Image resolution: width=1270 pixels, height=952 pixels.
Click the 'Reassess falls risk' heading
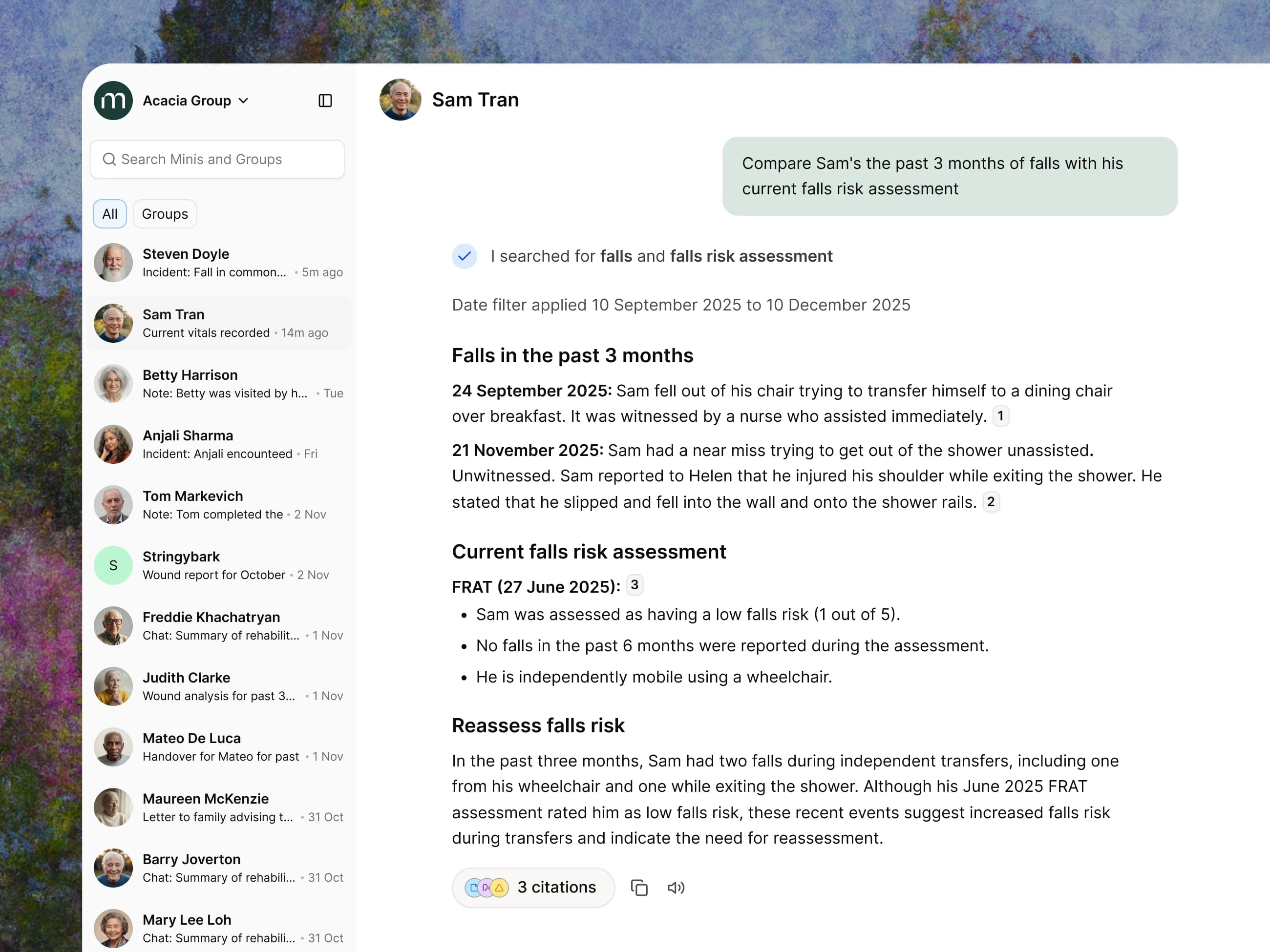pyautogui.click(x=538, y=725)
